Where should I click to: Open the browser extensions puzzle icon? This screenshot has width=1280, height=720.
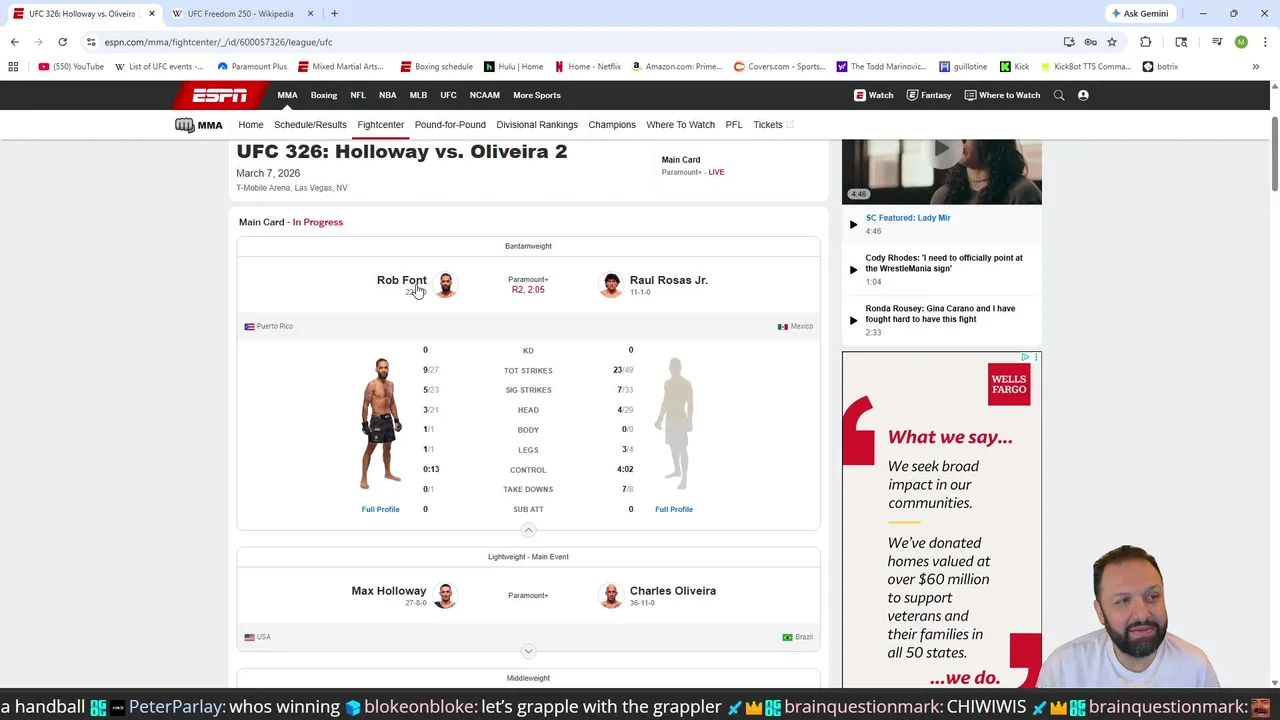(1145, 42)
